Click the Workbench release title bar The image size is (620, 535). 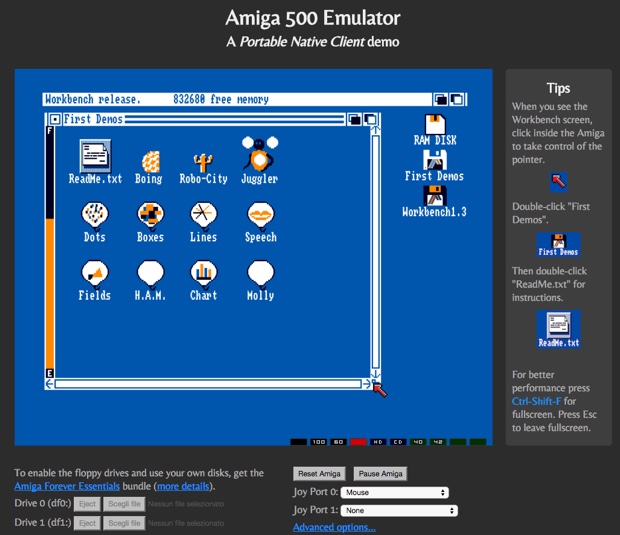tap(237, 99)
